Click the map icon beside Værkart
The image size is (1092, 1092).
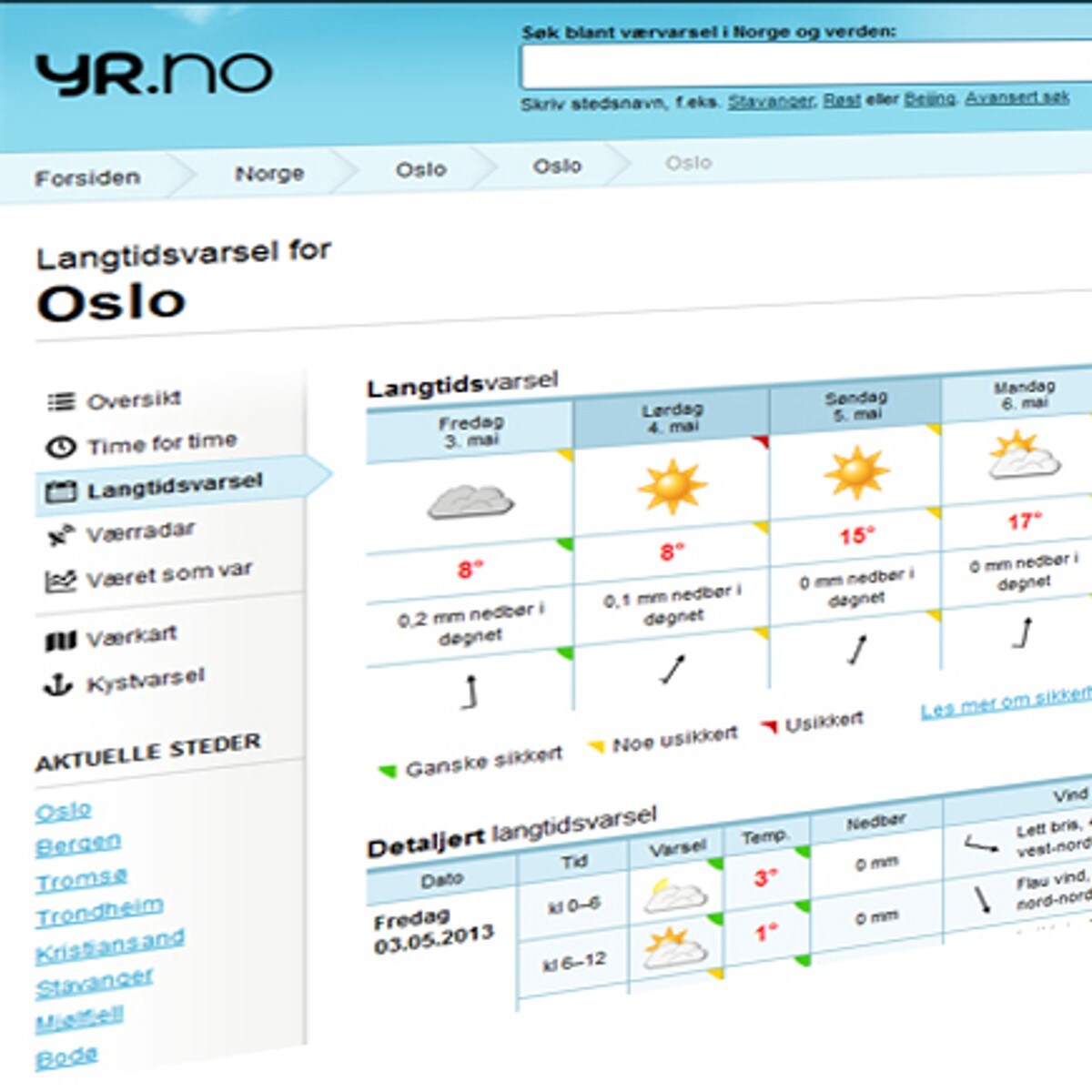[60, 642]
